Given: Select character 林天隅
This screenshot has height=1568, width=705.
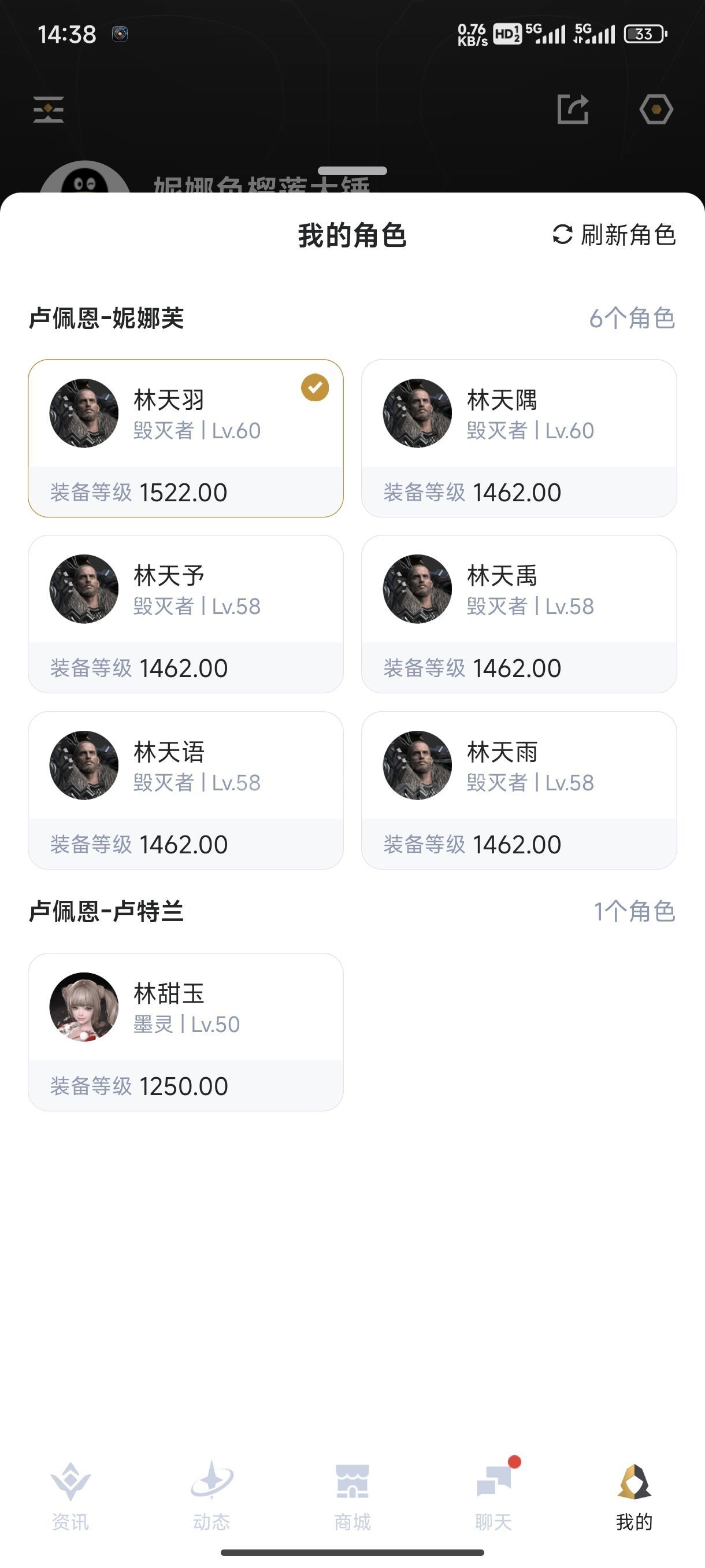Looking at the screenshot, I should (518, 438).
